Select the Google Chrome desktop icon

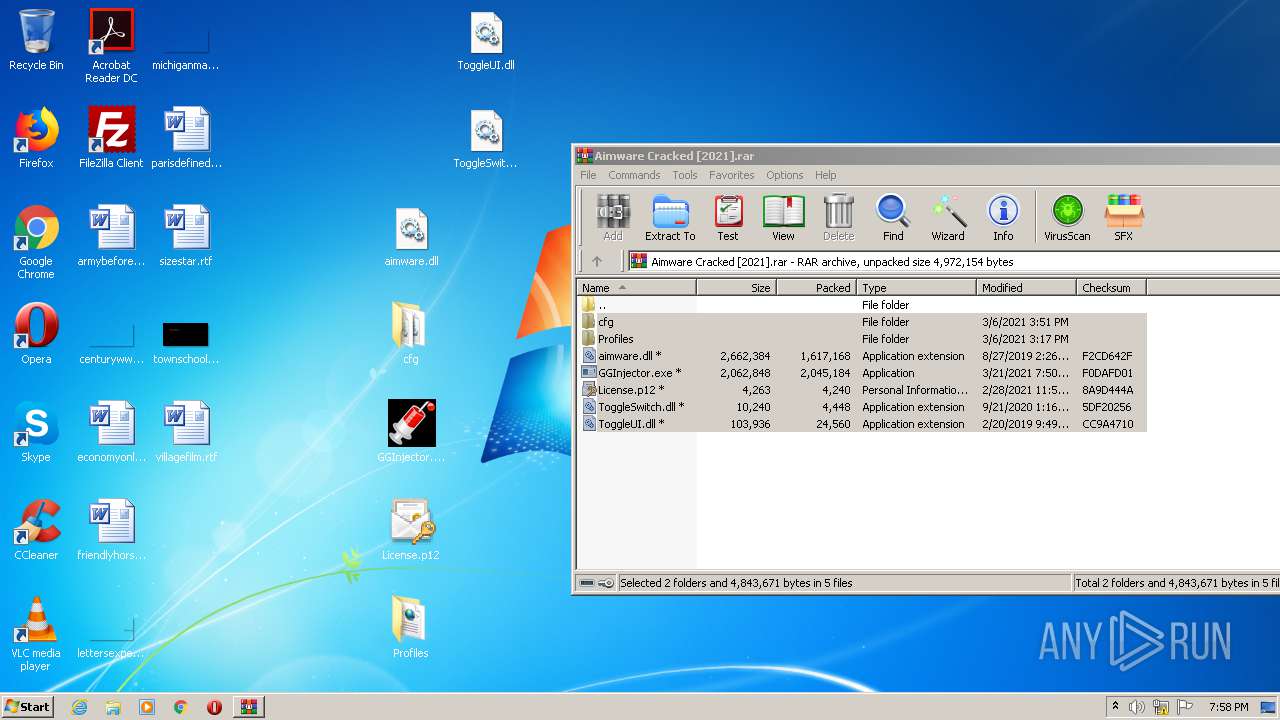coord(36,242)
